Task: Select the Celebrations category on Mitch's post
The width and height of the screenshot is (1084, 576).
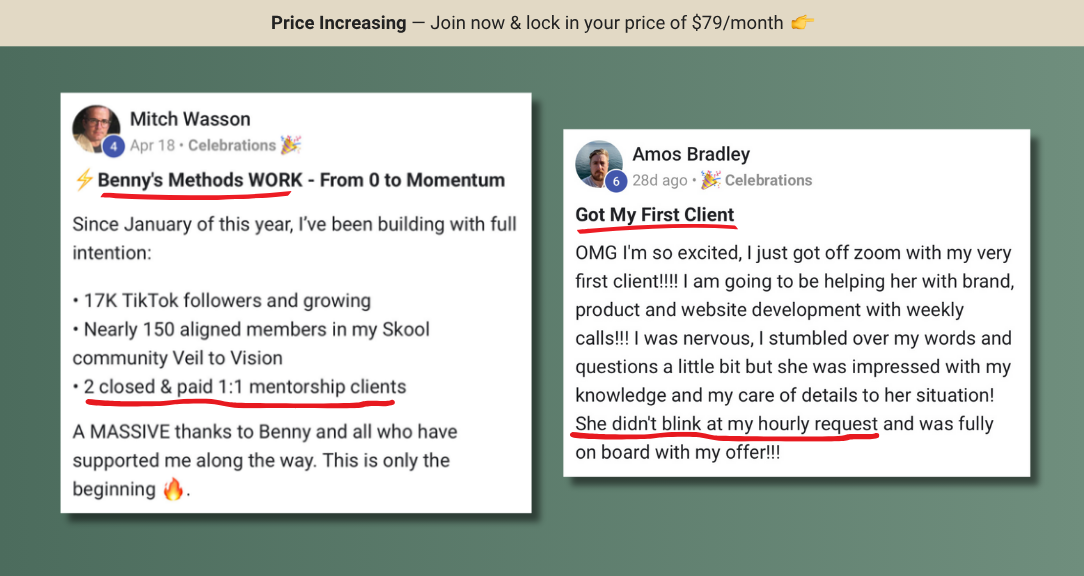Action: click(232, 145)
